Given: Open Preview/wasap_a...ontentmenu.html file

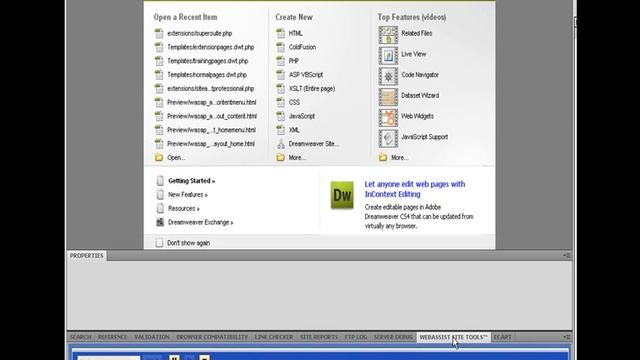Looking at the screenshot, I should (x=211, y=102).
